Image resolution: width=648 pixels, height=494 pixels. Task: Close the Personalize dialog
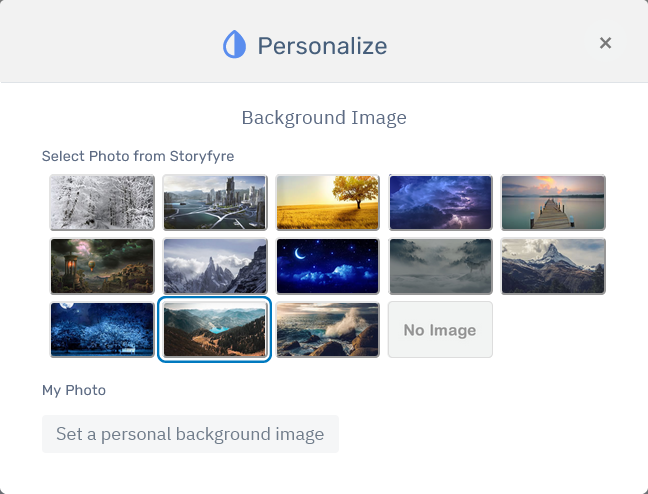(605, 43)
